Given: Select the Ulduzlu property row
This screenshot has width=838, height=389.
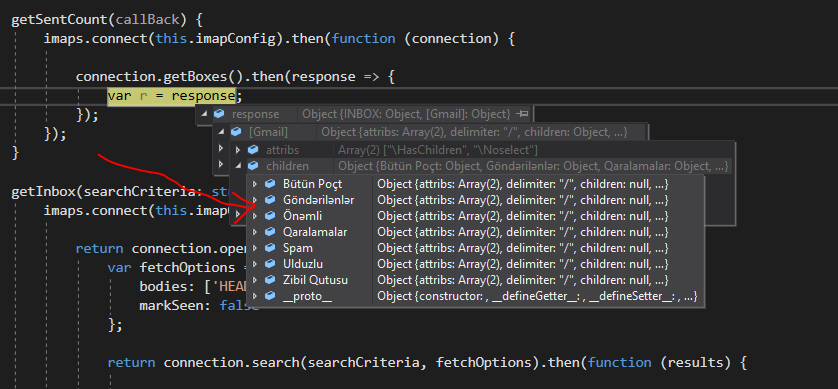Looking at the screenshot, I should click(x=475, y=264).
